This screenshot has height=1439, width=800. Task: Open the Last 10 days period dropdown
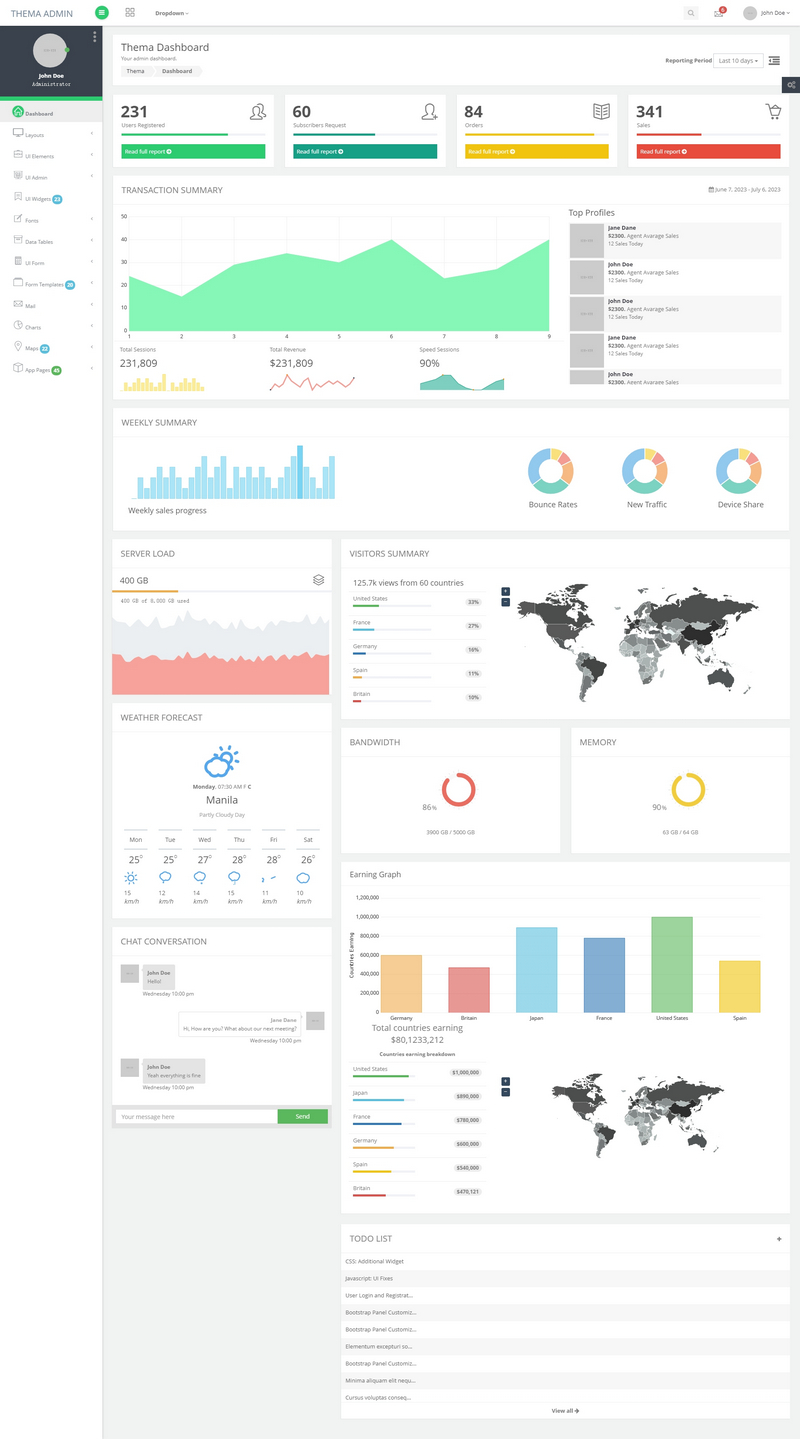[x=738, y=61]
